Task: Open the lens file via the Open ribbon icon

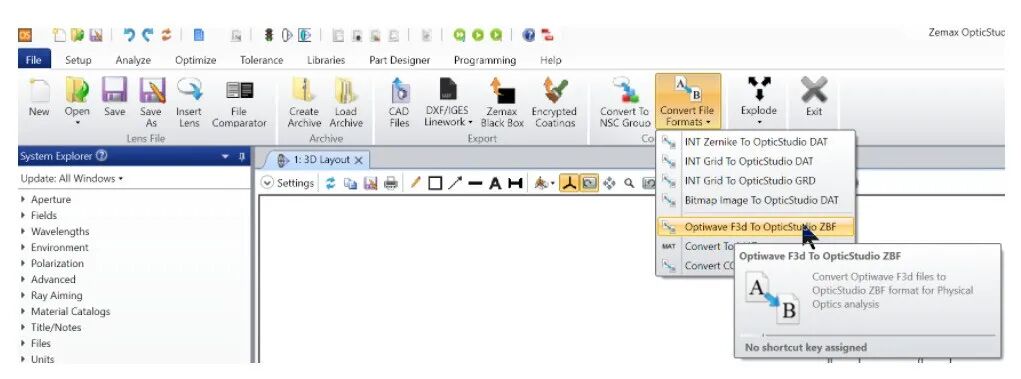Action: coord(77,102)
